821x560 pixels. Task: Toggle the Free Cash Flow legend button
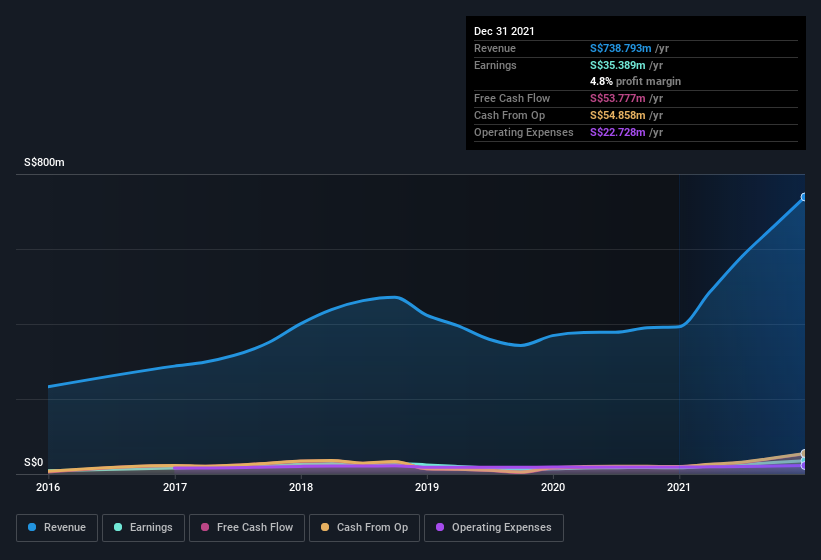click(247, 528)
